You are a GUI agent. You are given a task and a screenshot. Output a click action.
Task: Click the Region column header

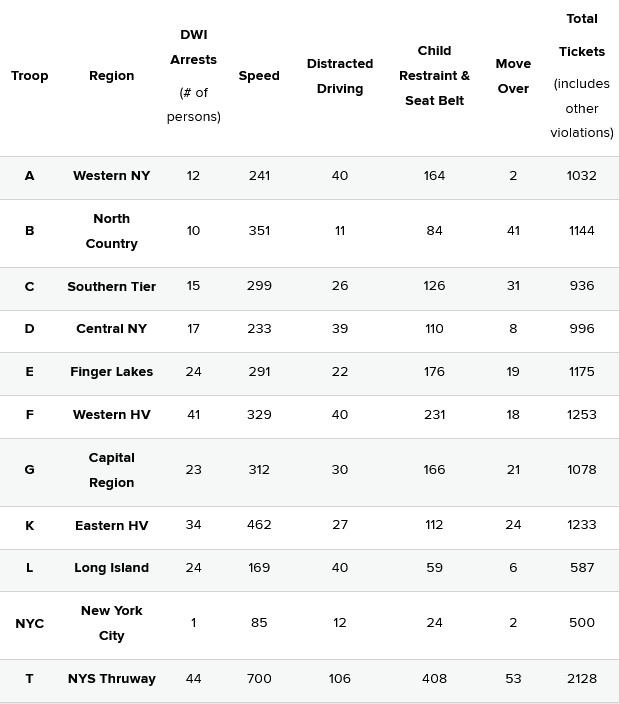(x=111, y=76)
